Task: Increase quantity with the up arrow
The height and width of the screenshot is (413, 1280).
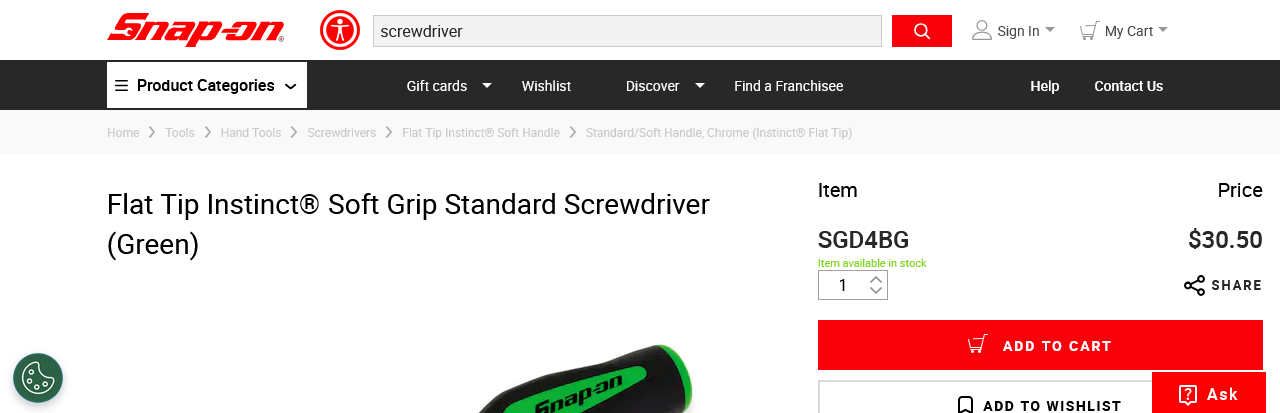Action: (x=876, y=280)
